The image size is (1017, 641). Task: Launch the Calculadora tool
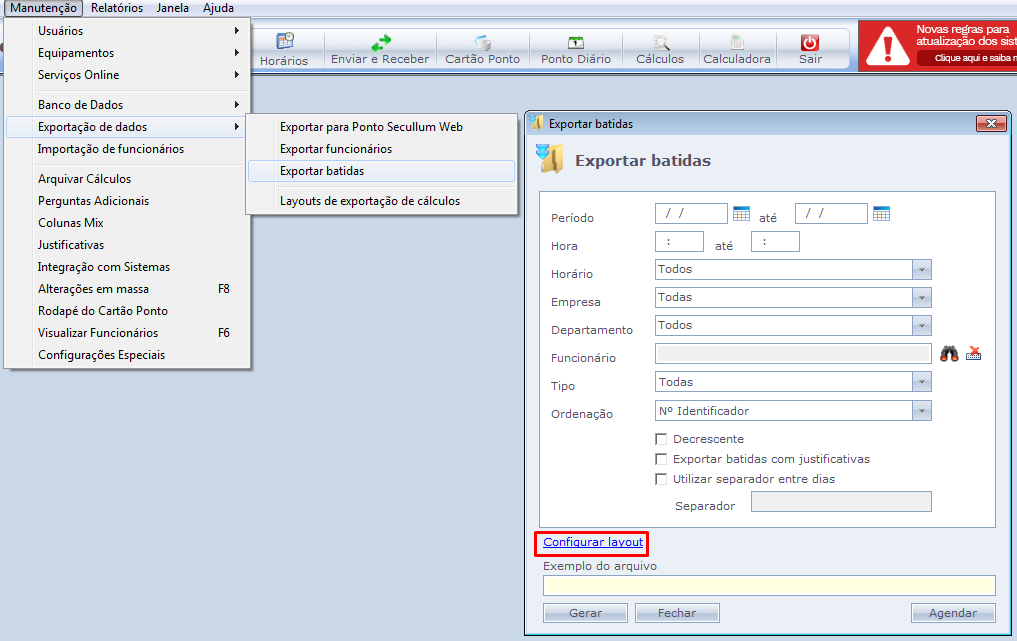737,43
